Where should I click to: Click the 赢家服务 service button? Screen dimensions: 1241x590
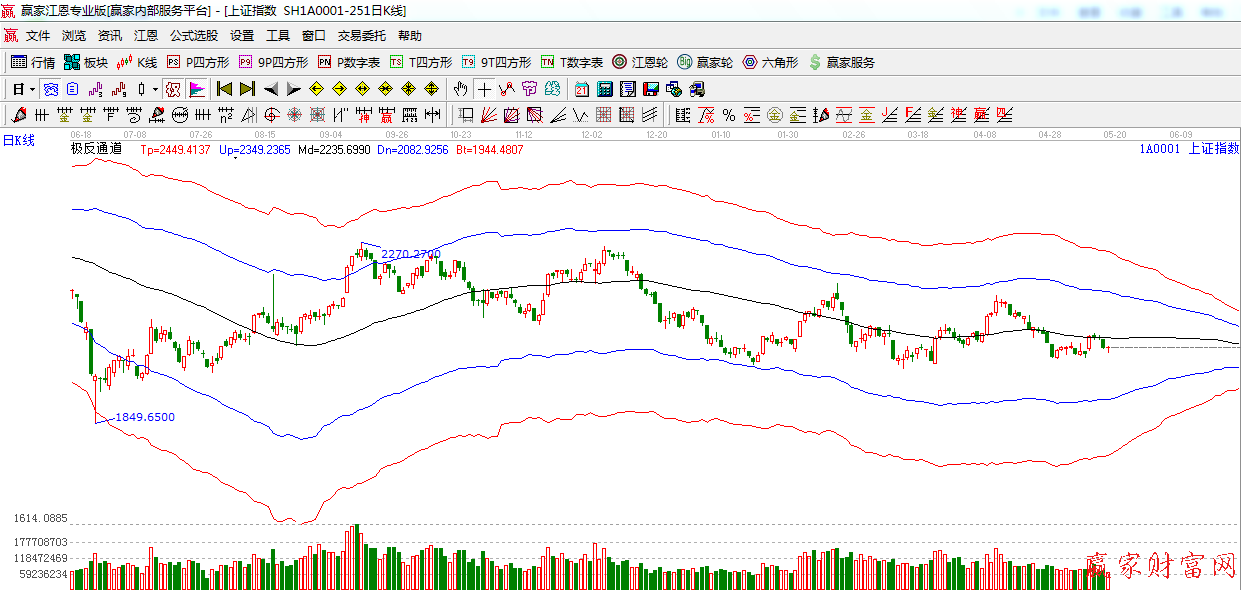(x=841, y=62)
